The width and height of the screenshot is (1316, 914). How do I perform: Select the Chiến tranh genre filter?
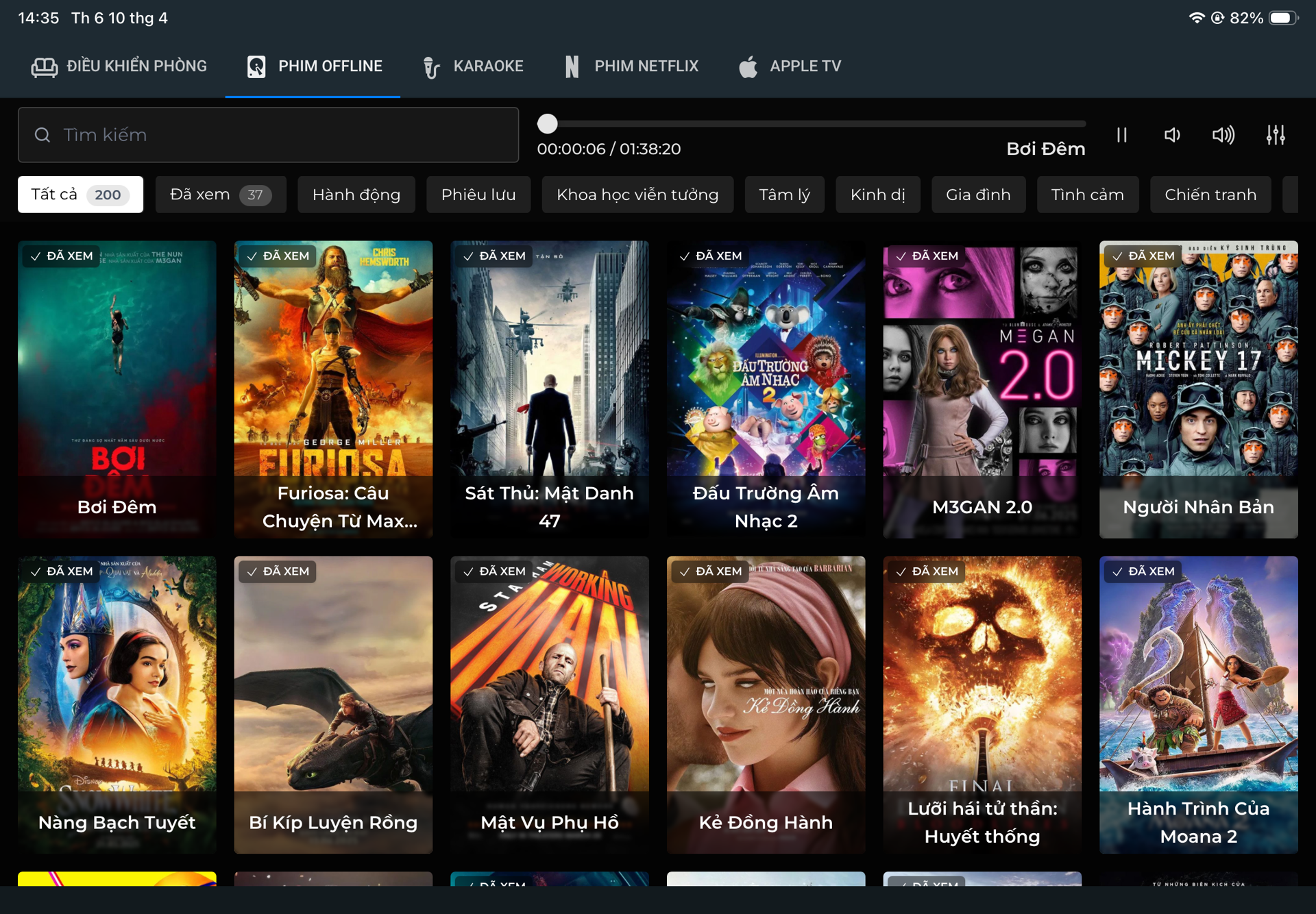[1210, 195]
